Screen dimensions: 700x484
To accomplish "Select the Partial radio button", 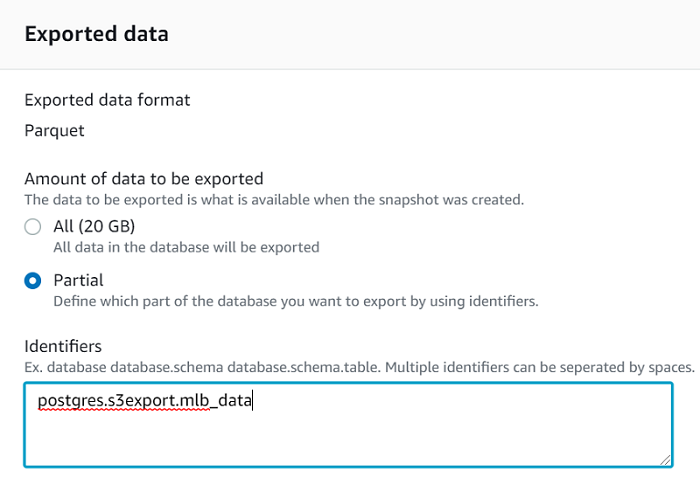I will click(x=33, y=281).
